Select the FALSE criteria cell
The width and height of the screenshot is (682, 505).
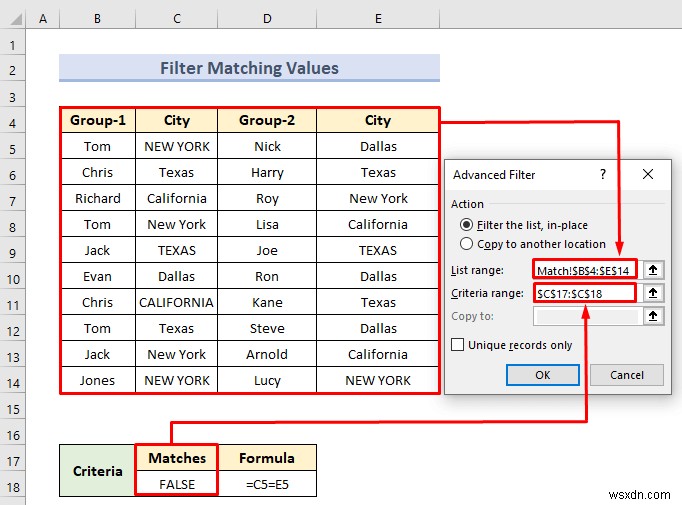point(177,484)
